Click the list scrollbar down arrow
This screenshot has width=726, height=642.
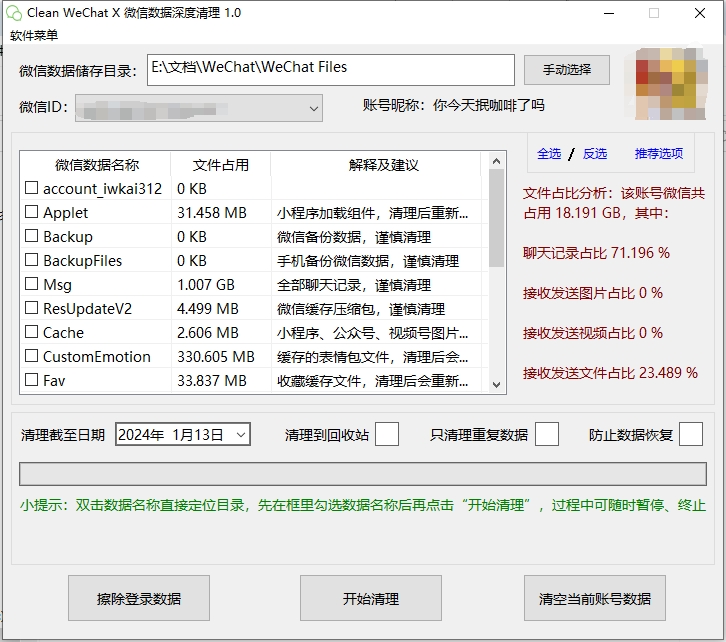[496, 385]
